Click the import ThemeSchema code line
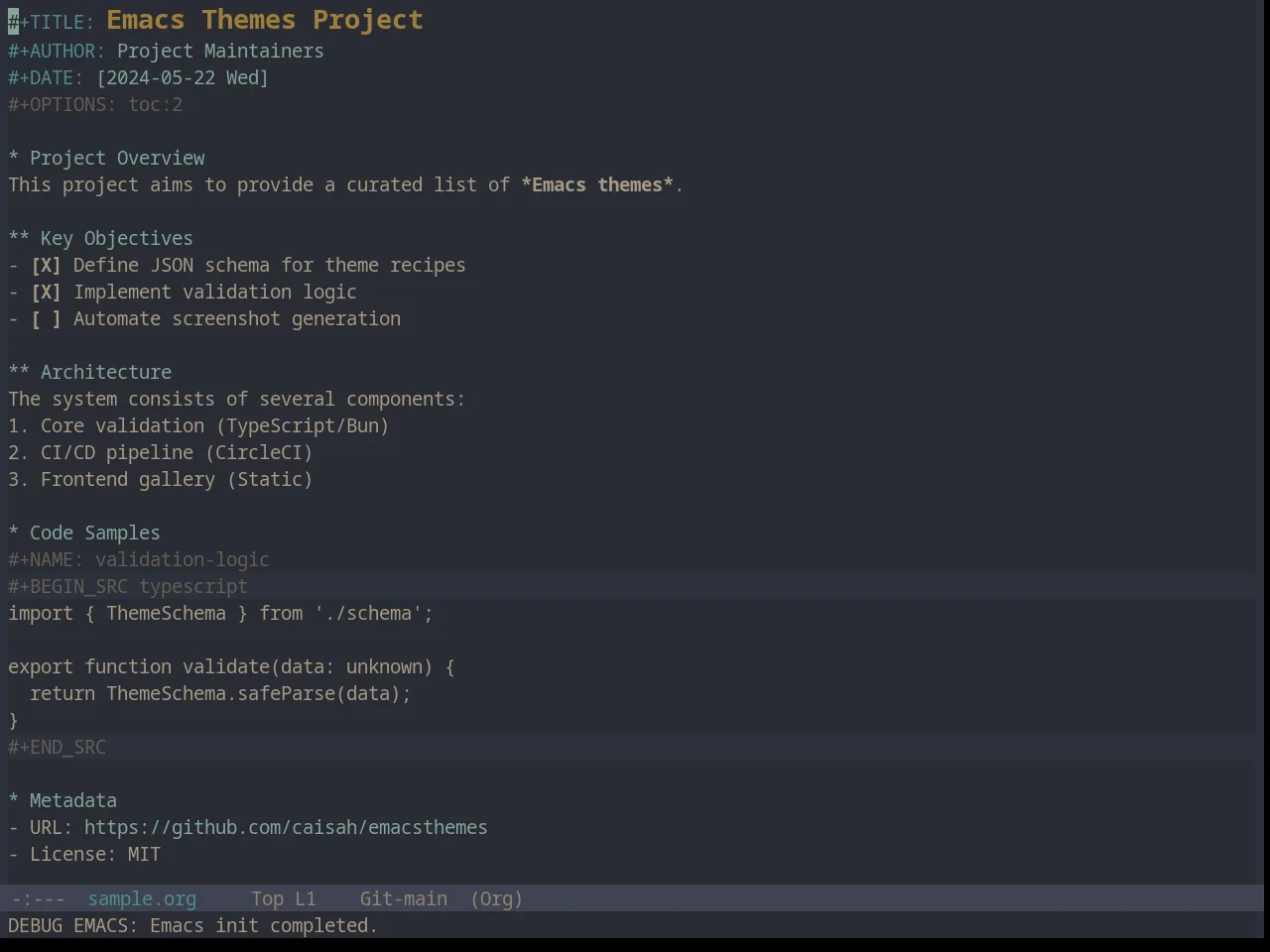The width and height of the screenshot is (1270, 952). [220, 614]
